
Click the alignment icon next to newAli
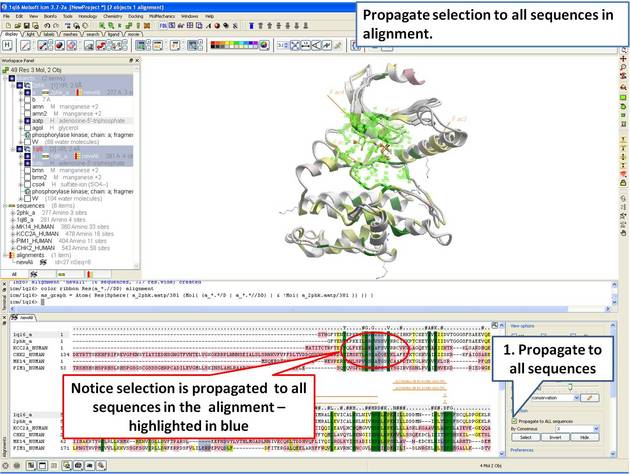pos(43,262)
